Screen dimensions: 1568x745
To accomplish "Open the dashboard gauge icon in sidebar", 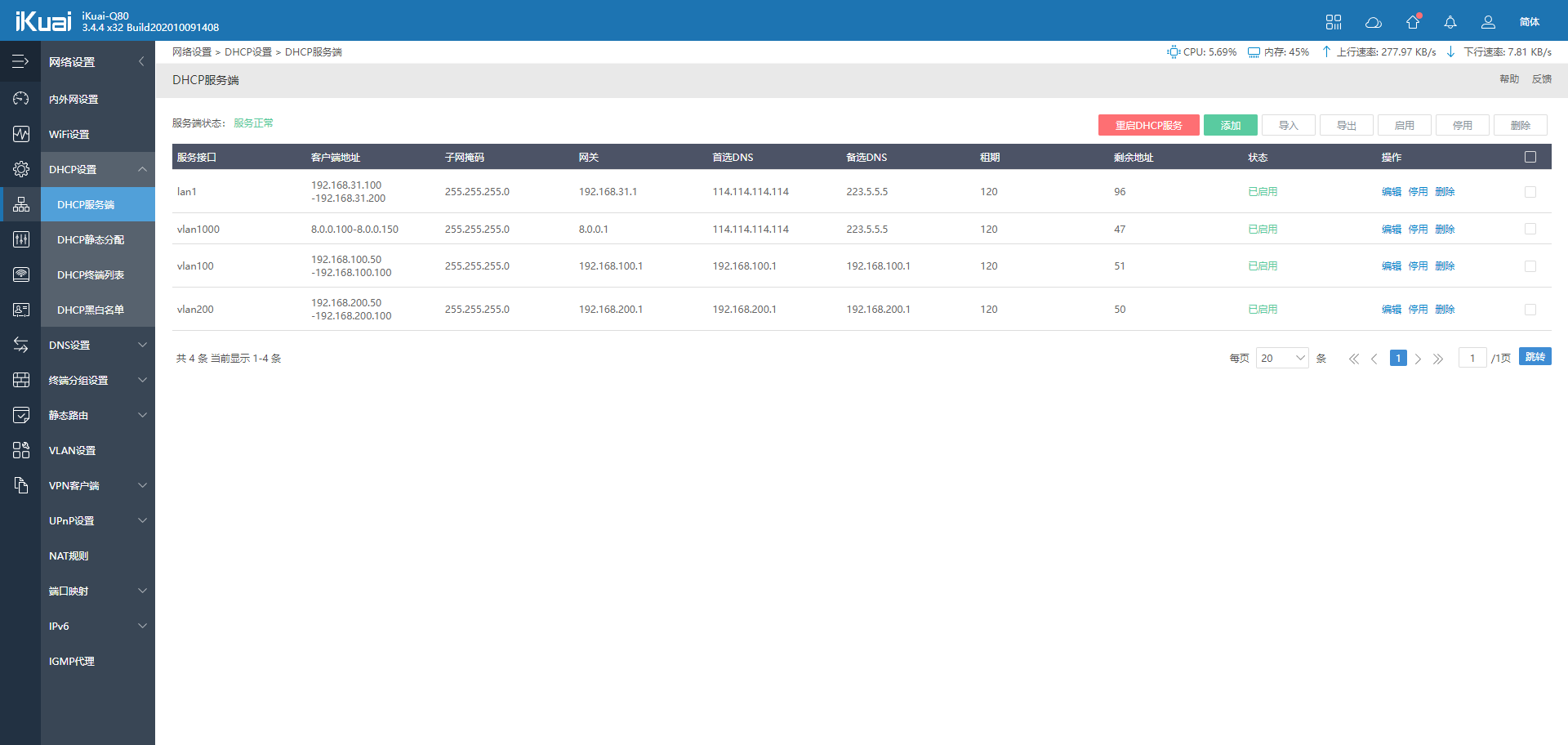I will pos(20,99).
